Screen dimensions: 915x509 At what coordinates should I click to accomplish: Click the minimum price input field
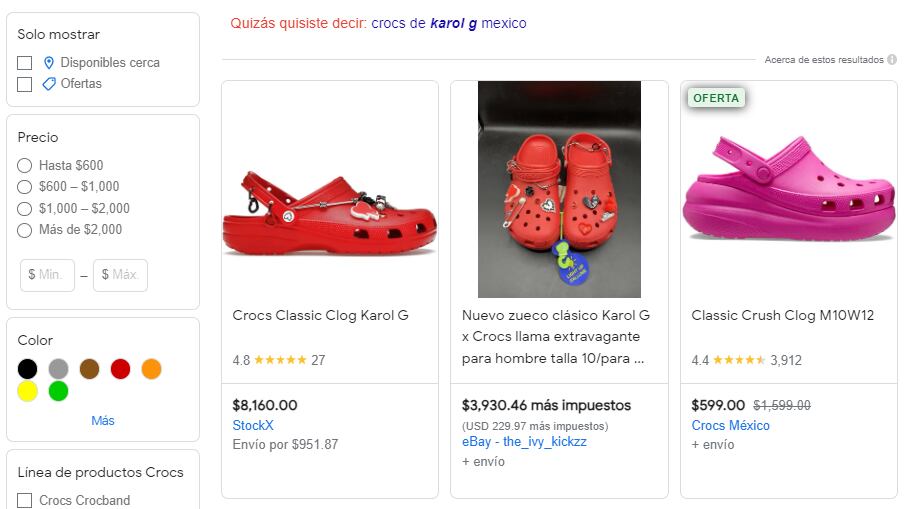pos(48,275)
